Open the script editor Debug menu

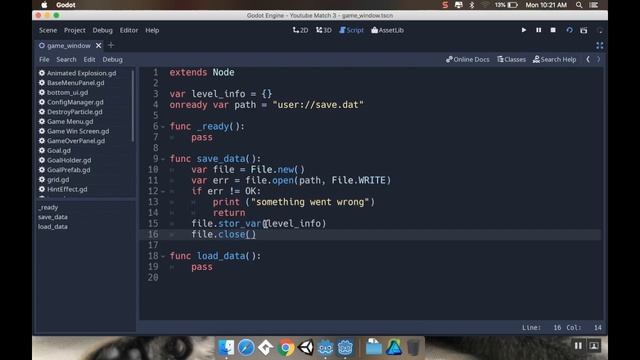(112, 60)
